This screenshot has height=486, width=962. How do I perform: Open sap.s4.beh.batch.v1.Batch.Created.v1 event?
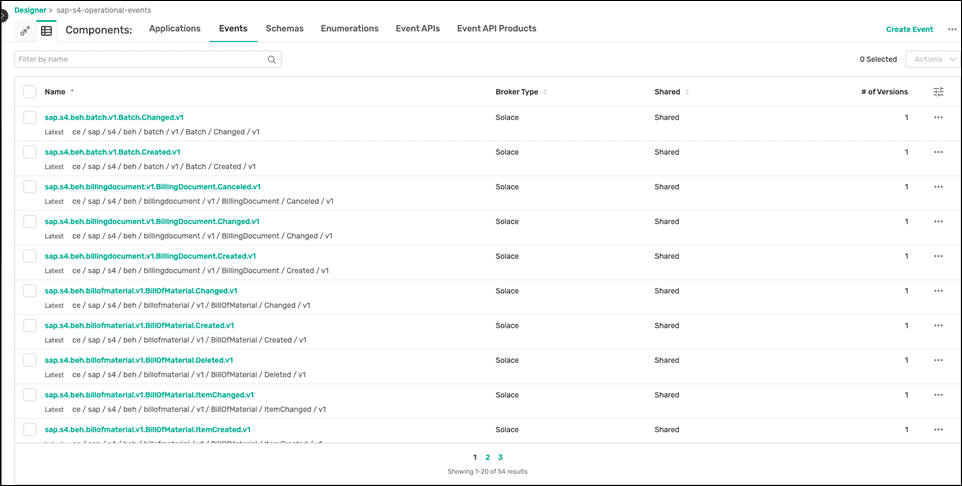pos(112,152)
